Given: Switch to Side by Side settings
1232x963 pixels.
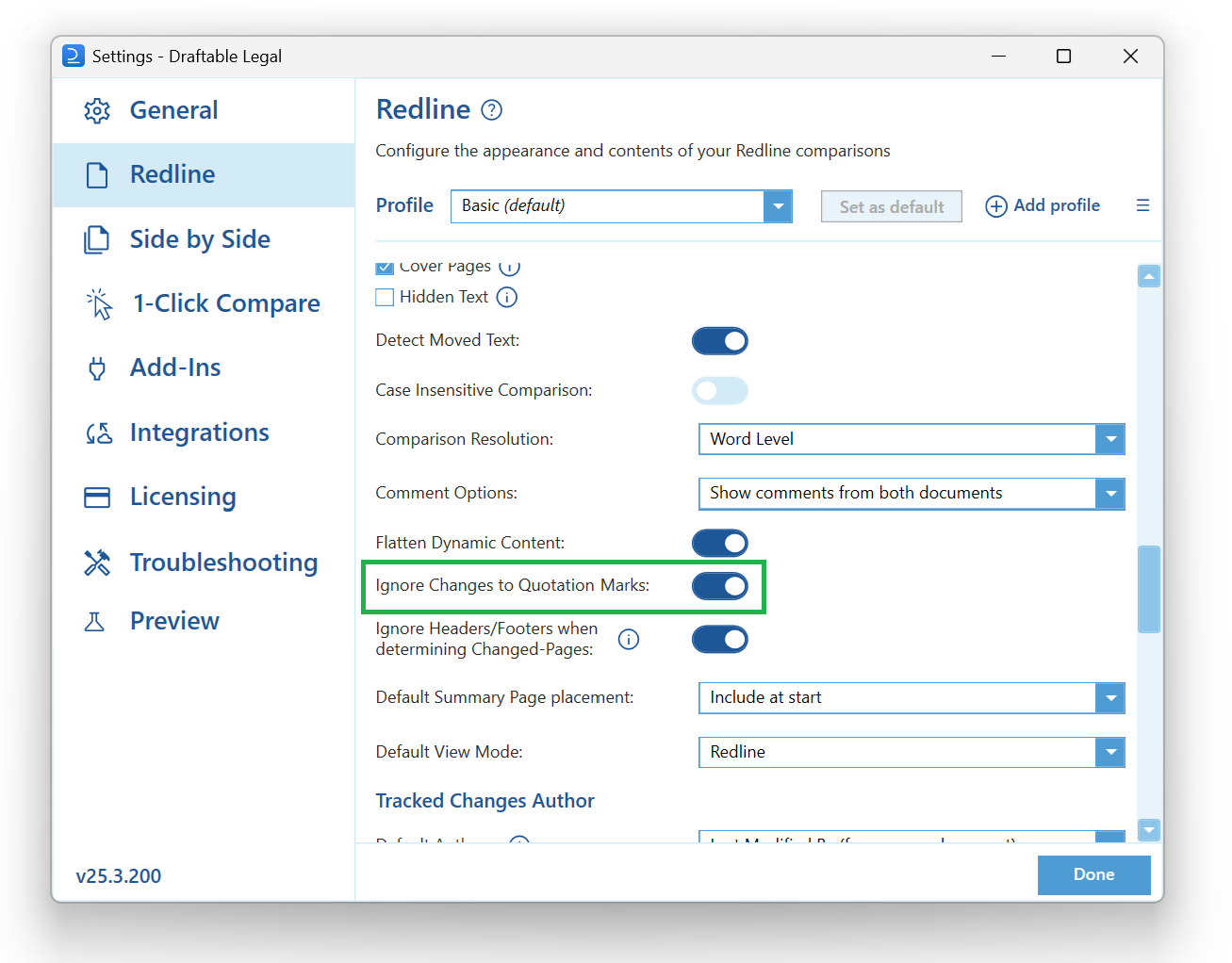Looking at the screenshot, I should 204,239.
